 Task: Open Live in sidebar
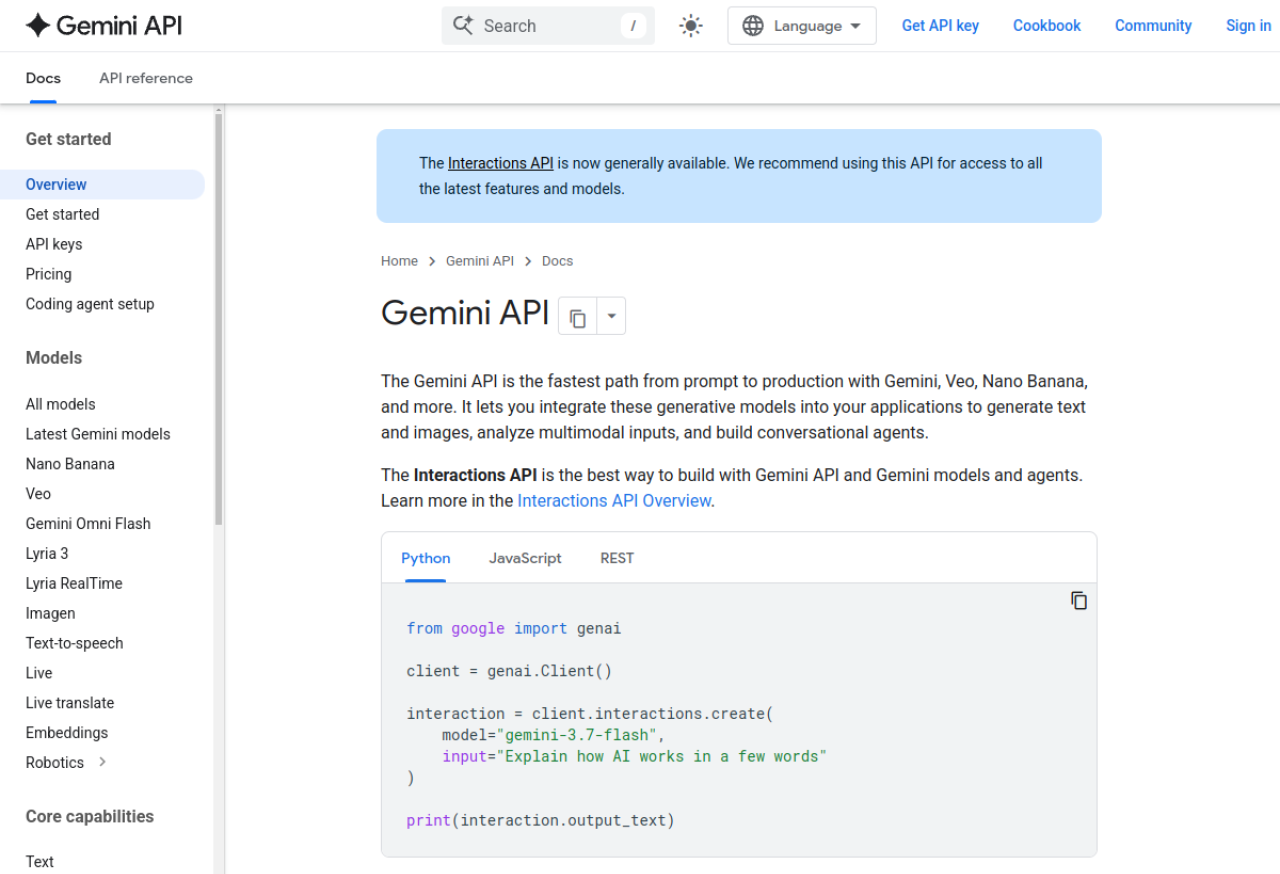[39, 673]
